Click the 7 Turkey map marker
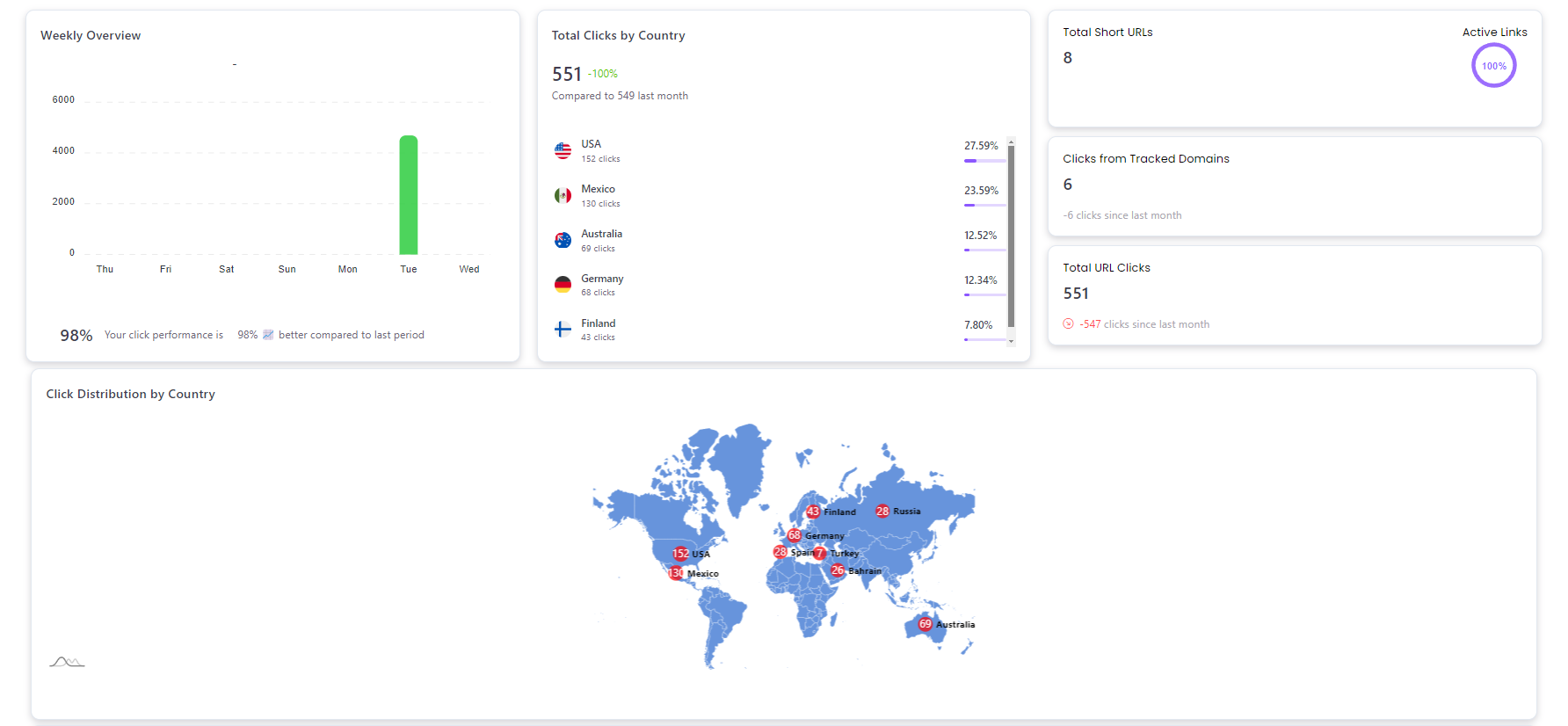 (819, 553)
